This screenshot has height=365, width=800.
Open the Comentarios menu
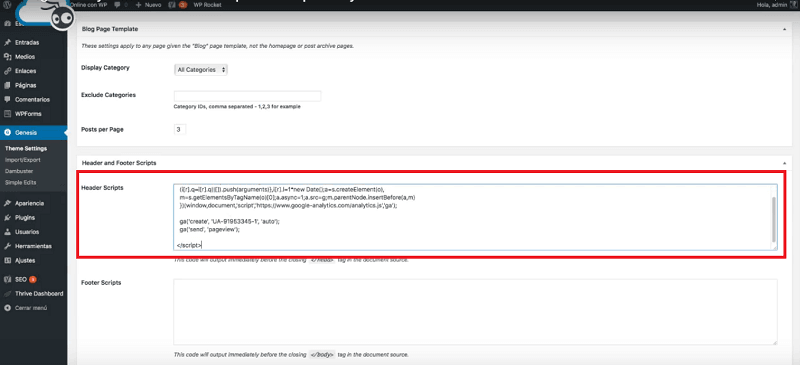pos(33,100)
